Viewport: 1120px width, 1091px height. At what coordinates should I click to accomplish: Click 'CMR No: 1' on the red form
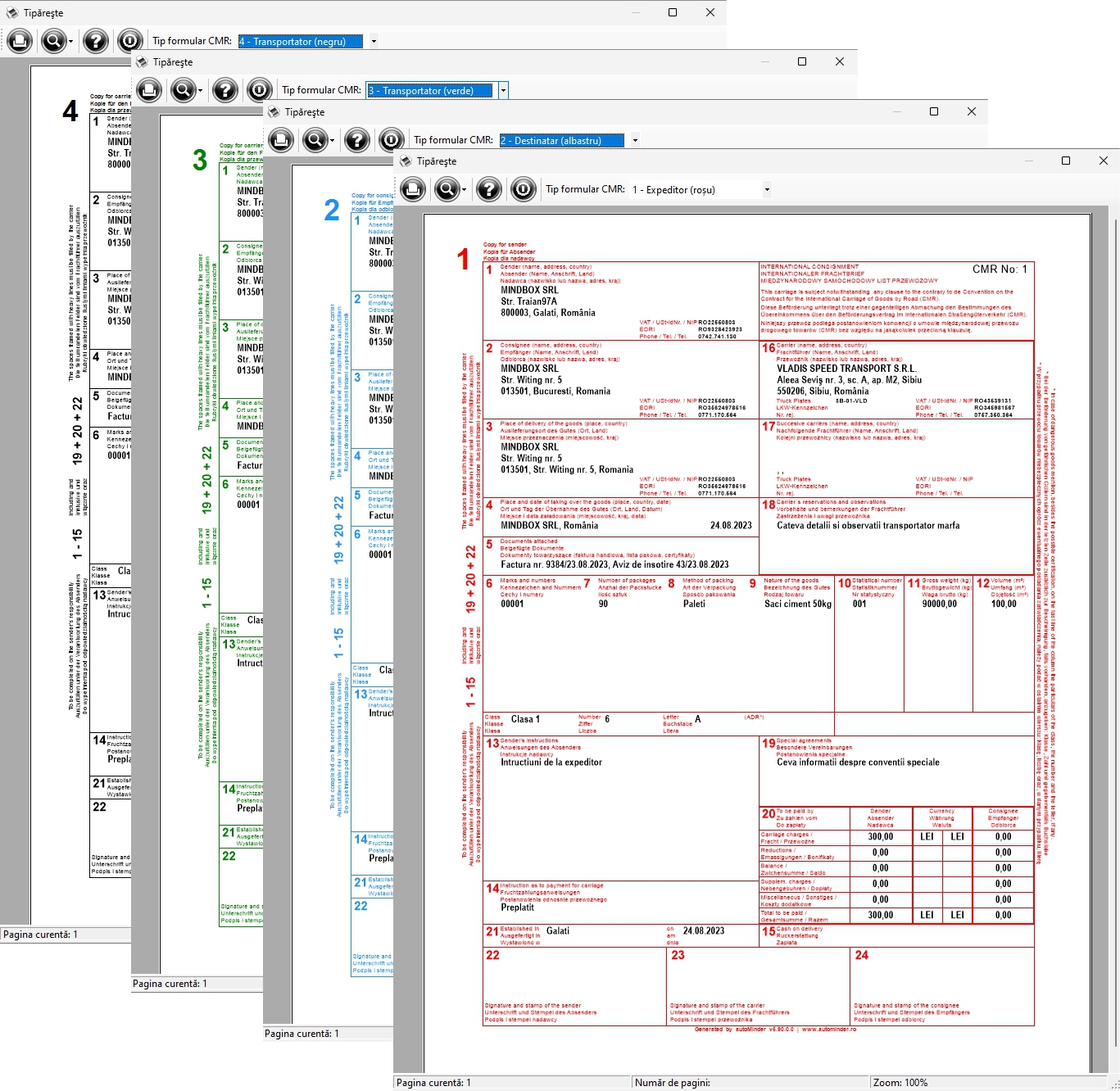pyautogui.click(x=1000, y=269)
